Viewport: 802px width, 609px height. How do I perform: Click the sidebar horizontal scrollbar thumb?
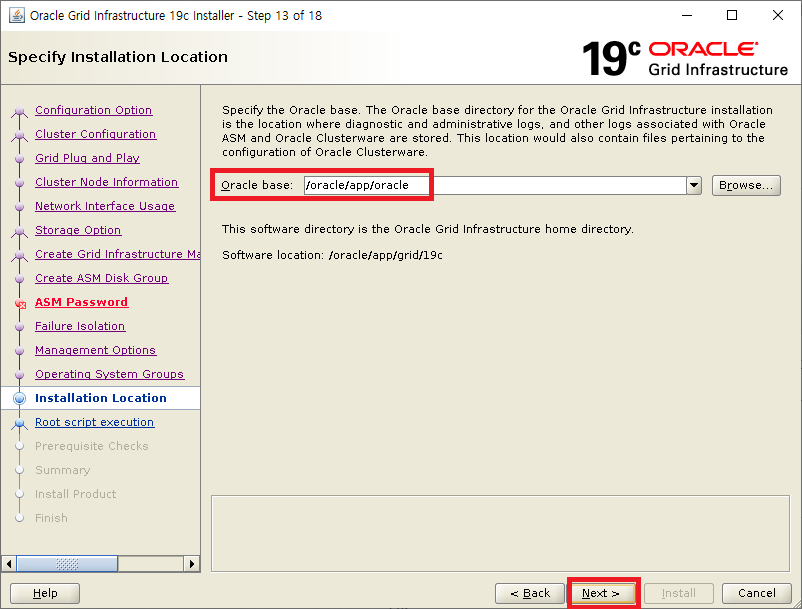pos(67,564)
